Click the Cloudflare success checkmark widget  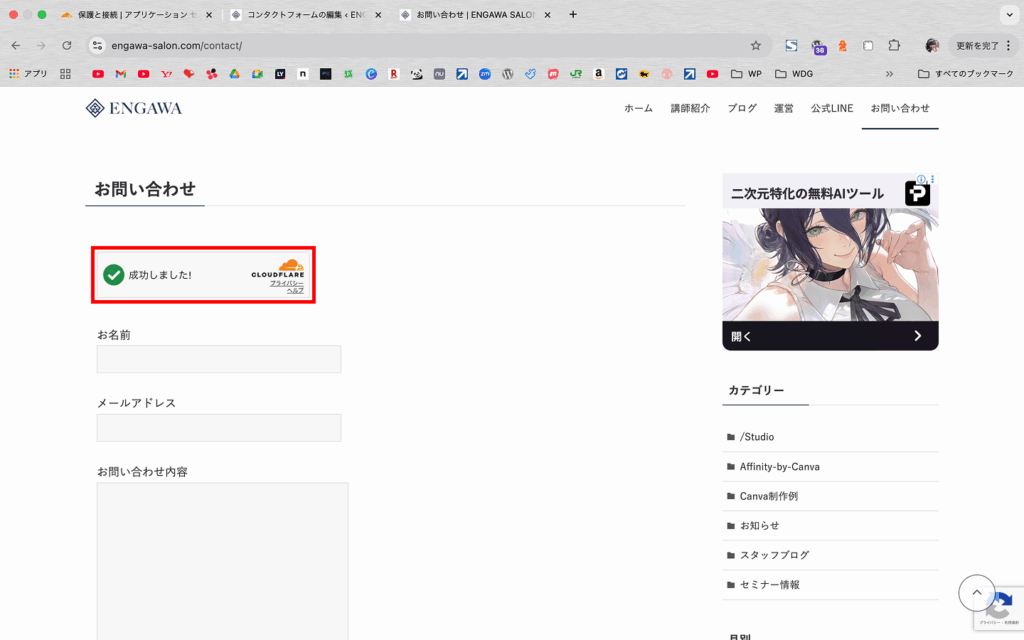(114, 275)
